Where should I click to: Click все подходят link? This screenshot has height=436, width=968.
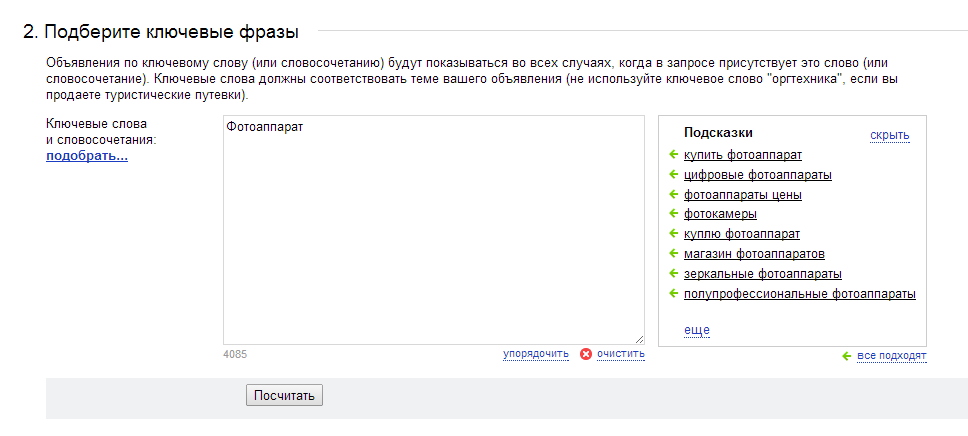(891, 356)
